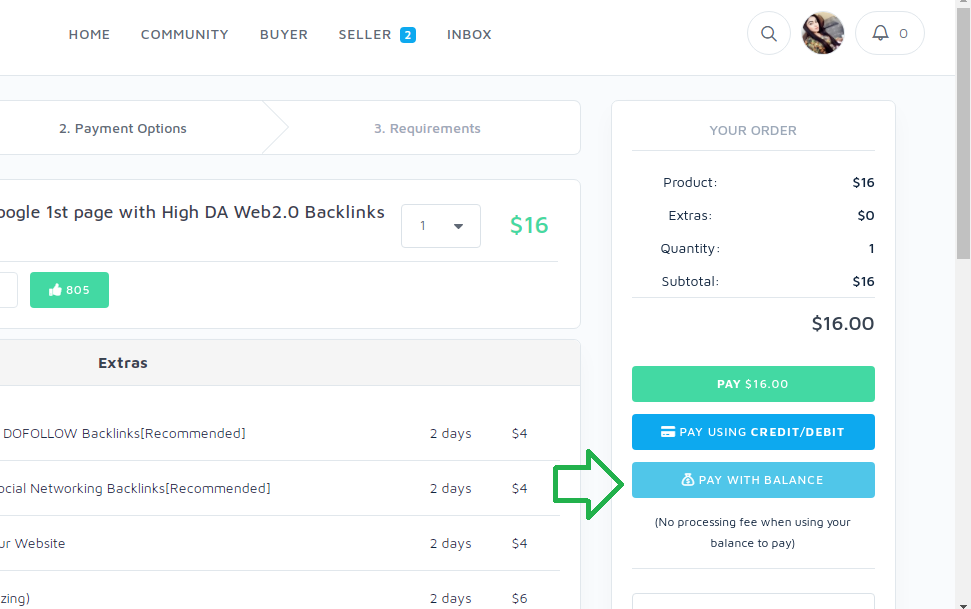Choose Pay Using Credit/Debit
Screen dimensions: 971x609
click(x=753, y=432)
